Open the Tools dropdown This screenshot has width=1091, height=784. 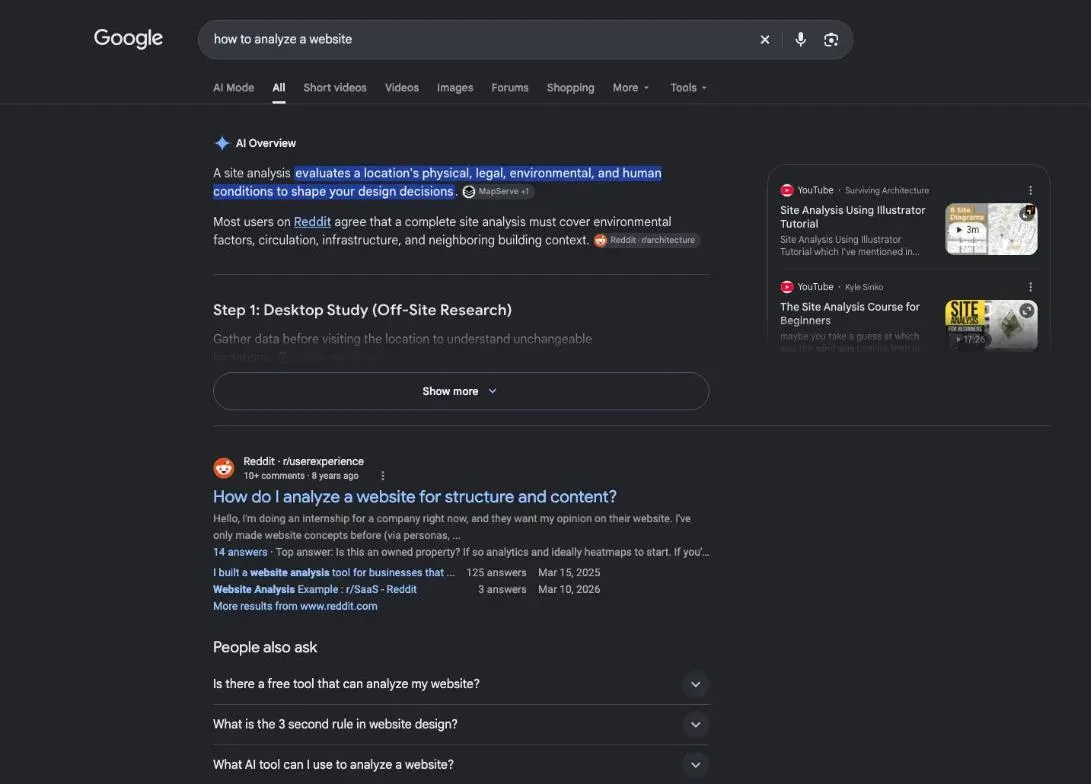pyautogui.click(x=688, y=88)
